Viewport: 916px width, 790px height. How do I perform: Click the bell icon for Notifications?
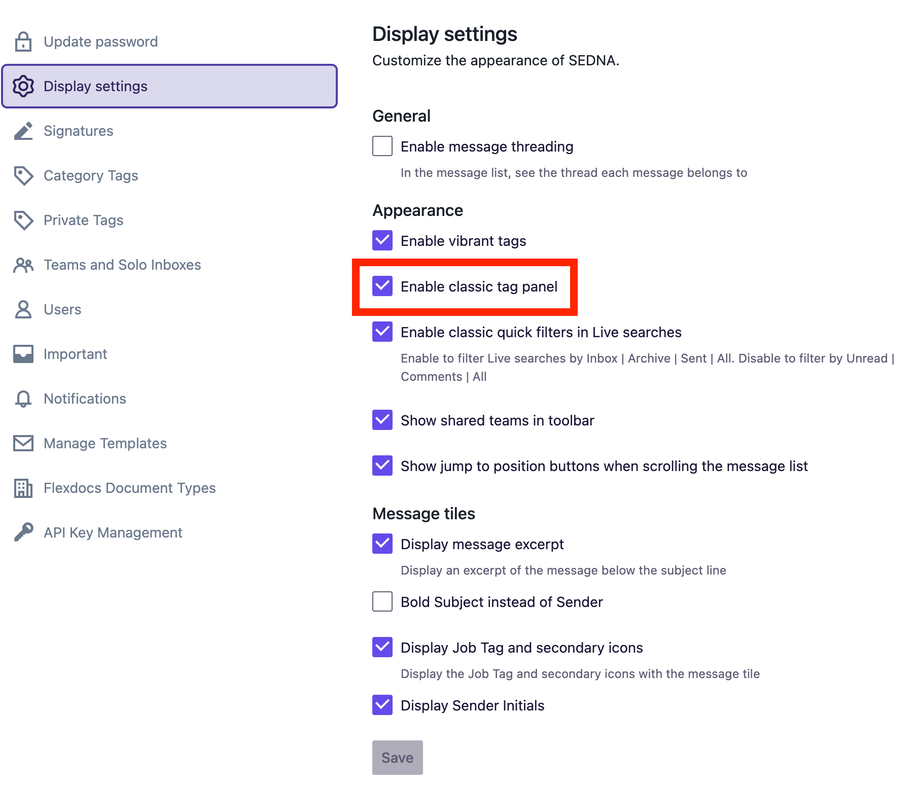[x=23, y=399]
